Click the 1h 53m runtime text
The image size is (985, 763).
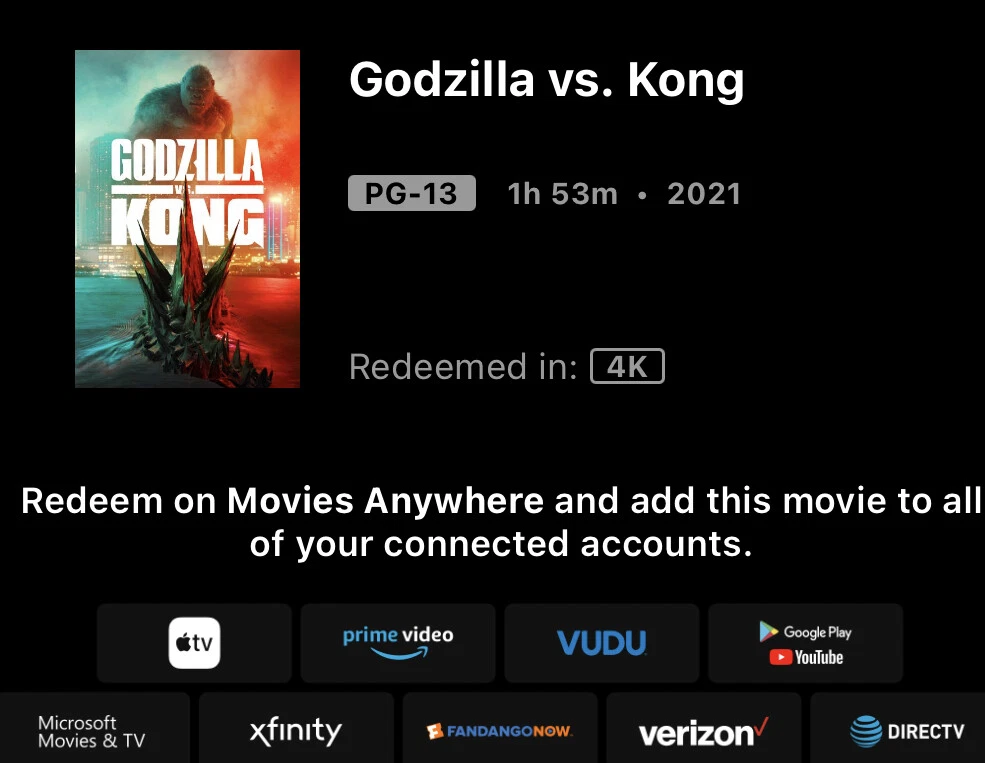pyautogui.click(x=563, y=193)
